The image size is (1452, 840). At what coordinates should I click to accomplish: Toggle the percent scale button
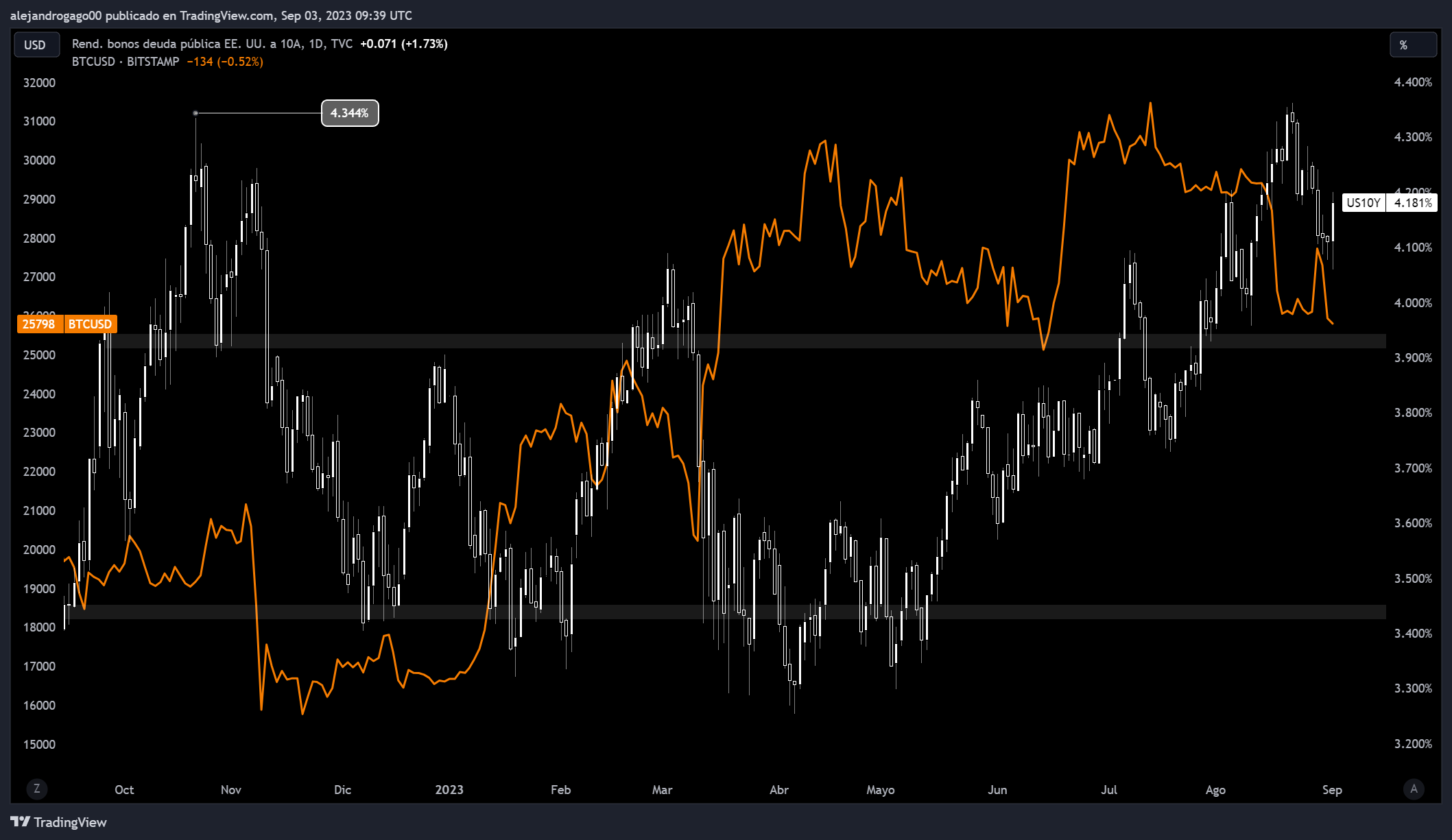click(x=1412, y=45)
